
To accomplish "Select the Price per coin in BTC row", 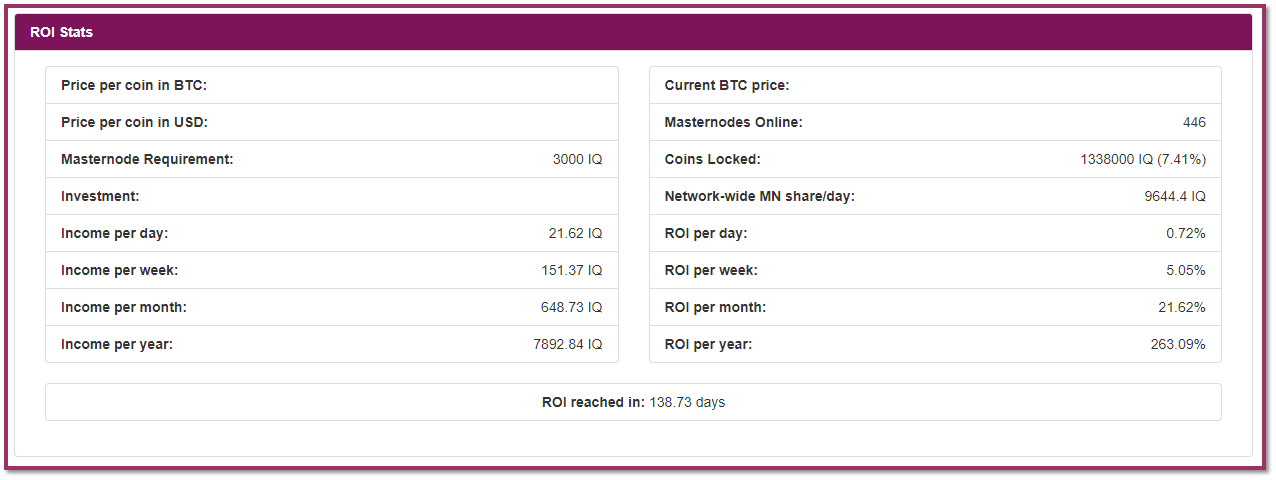I will tap(332, 85).
